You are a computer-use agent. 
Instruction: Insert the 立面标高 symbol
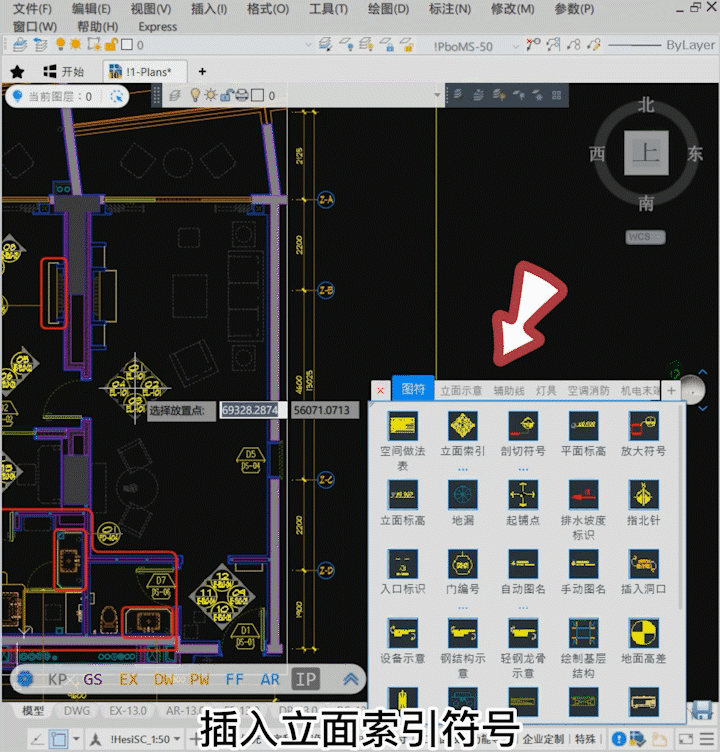tap(402, 494)
